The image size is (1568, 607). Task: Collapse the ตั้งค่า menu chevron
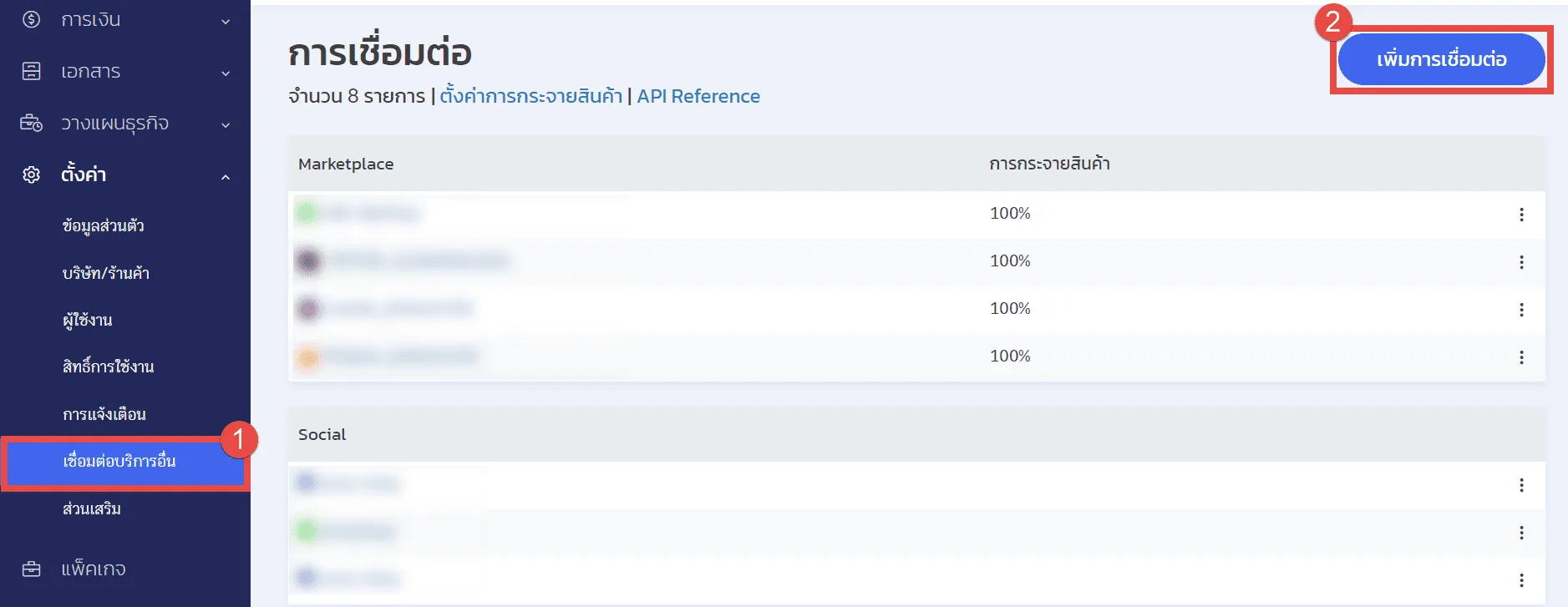tap(226, 177)
